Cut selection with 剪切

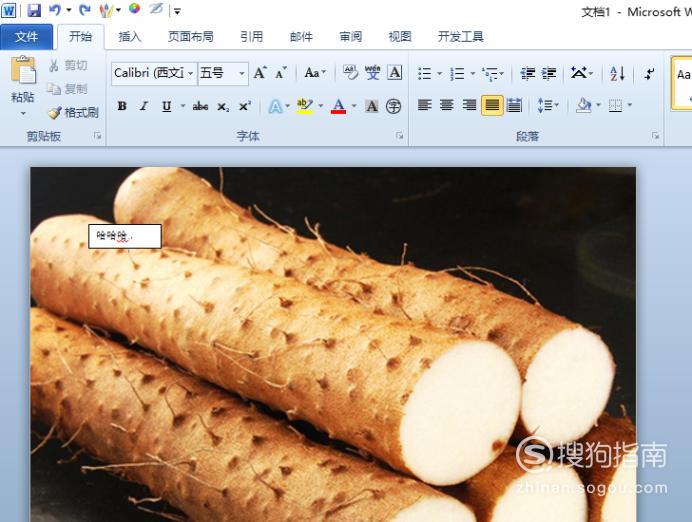[68, 65]
